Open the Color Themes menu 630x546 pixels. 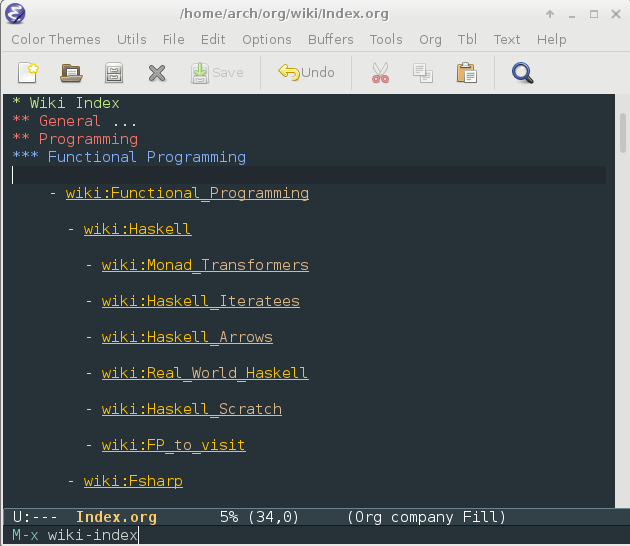56,39
